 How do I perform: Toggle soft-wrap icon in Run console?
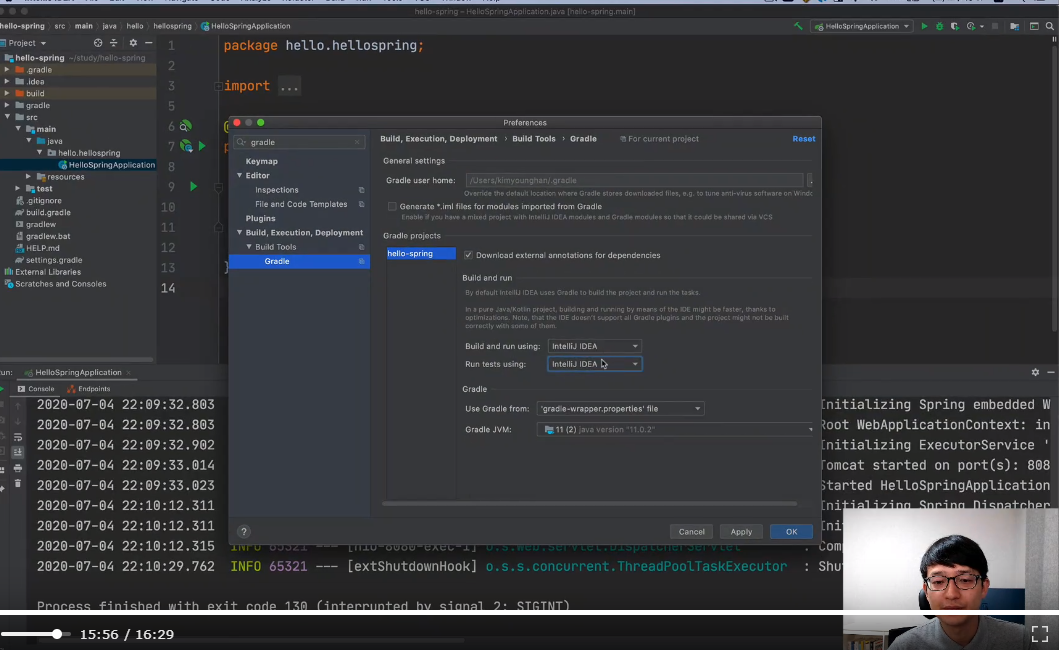(18, 437)
